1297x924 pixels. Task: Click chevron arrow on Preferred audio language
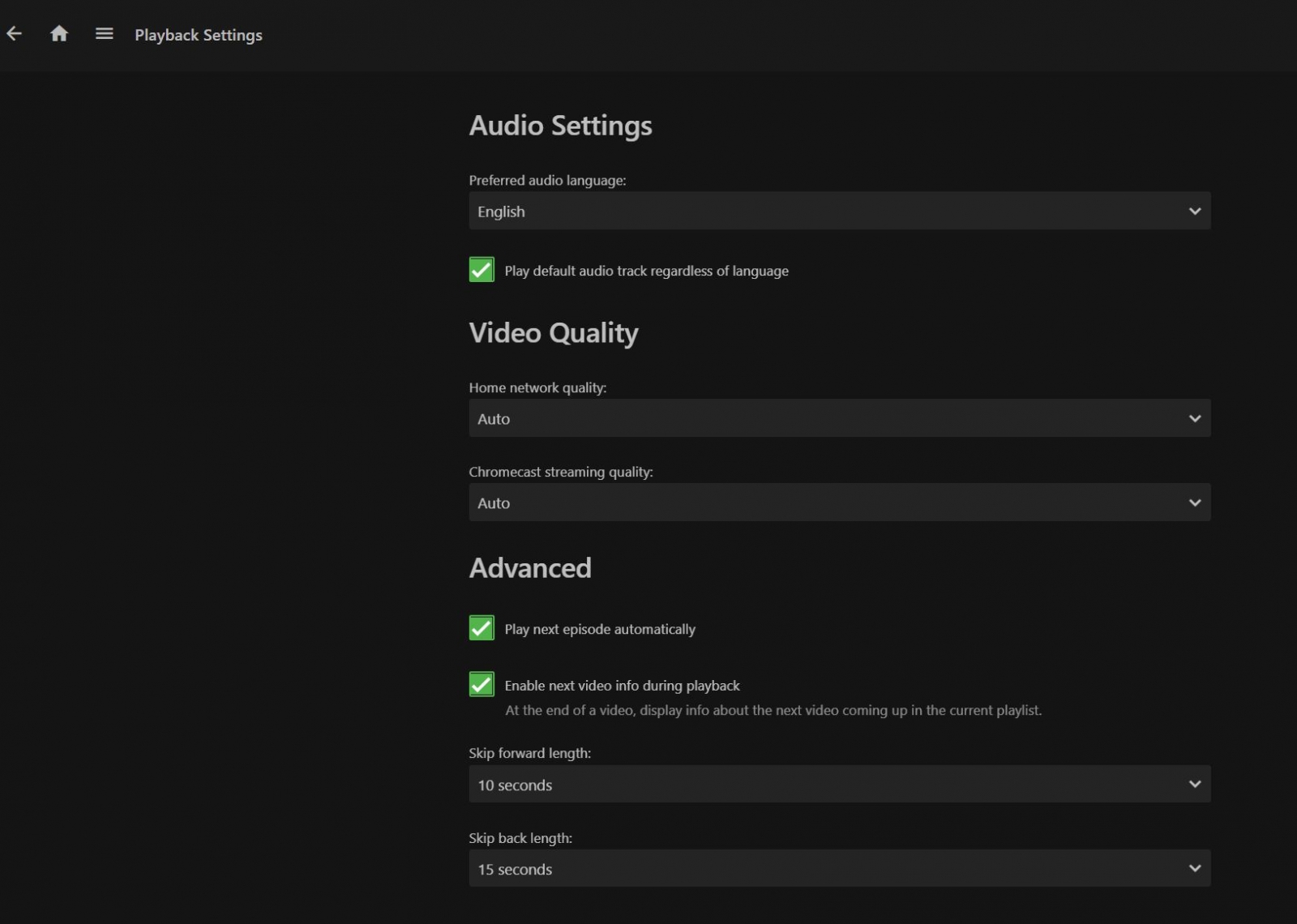tap(1194, 212)
